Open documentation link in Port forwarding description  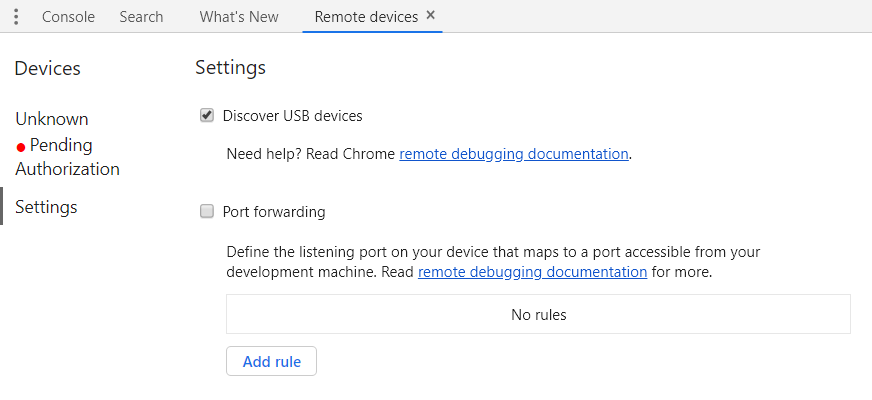532,272
